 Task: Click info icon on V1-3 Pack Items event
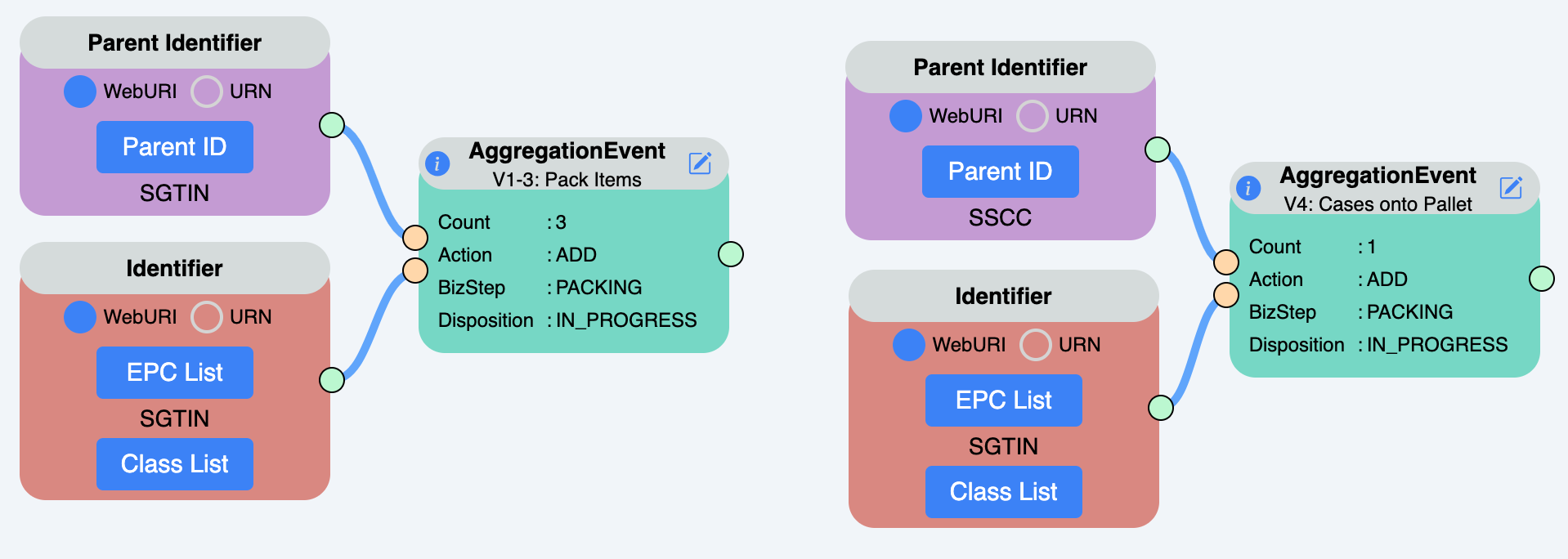[437, 163]
